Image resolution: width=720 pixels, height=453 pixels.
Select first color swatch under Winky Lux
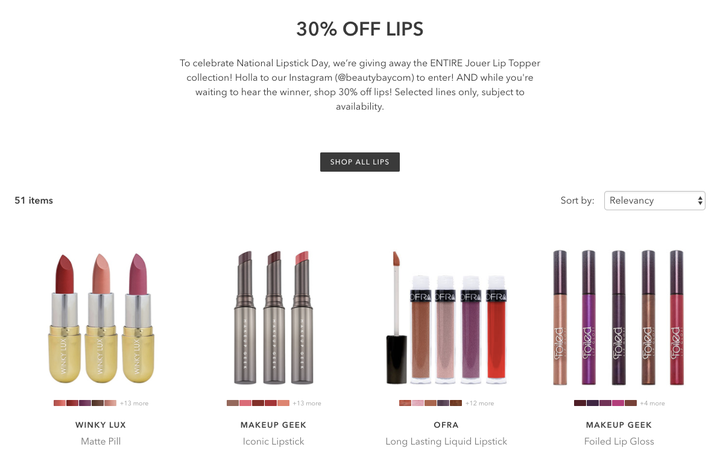click(x=59, y=403)
